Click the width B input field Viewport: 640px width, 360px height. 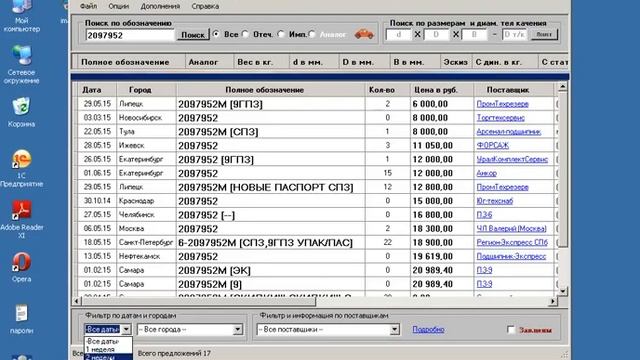[x=474, y=35]
